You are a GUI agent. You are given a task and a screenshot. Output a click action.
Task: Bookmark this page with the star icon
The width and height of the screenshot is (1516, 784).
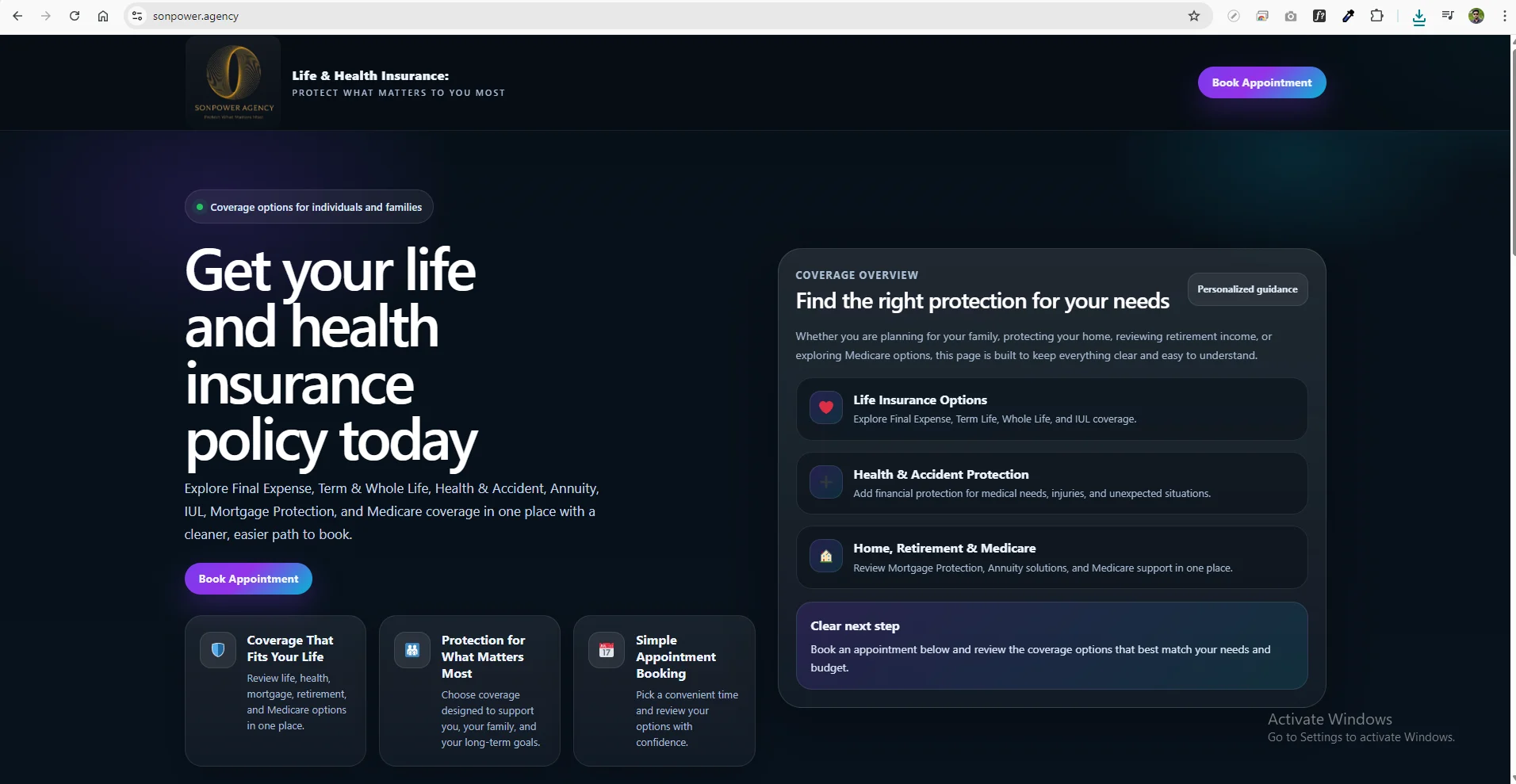(x=1194, y=16)
